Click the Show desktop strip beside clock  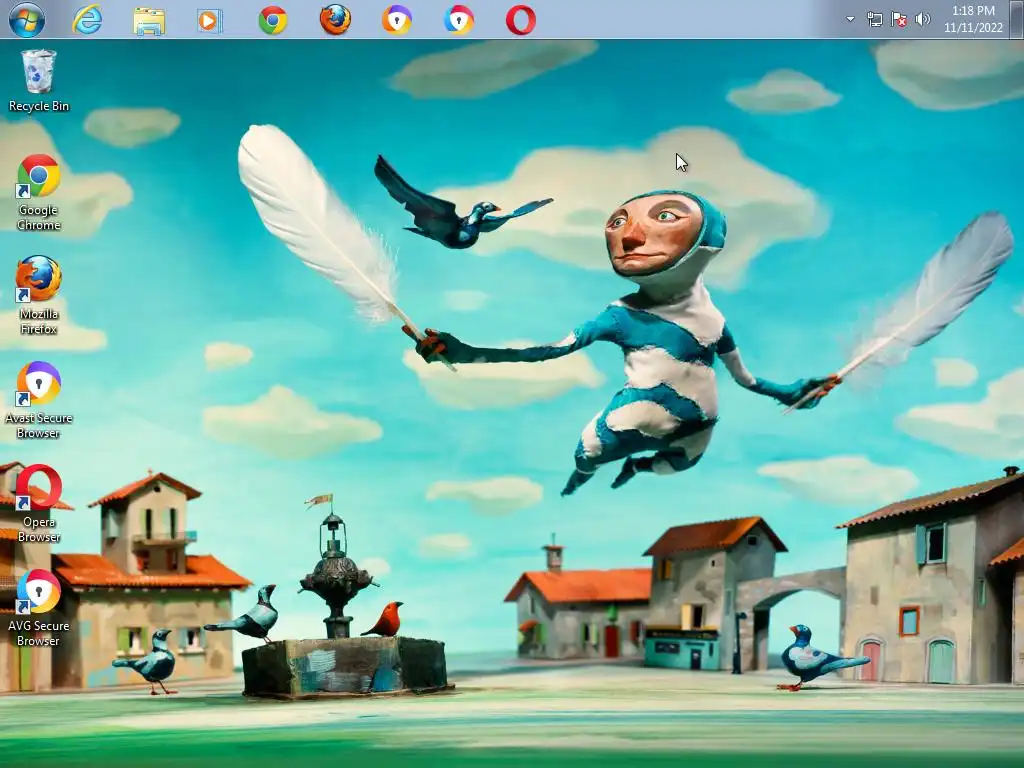pyautogui.click(x=1017, y=19)
